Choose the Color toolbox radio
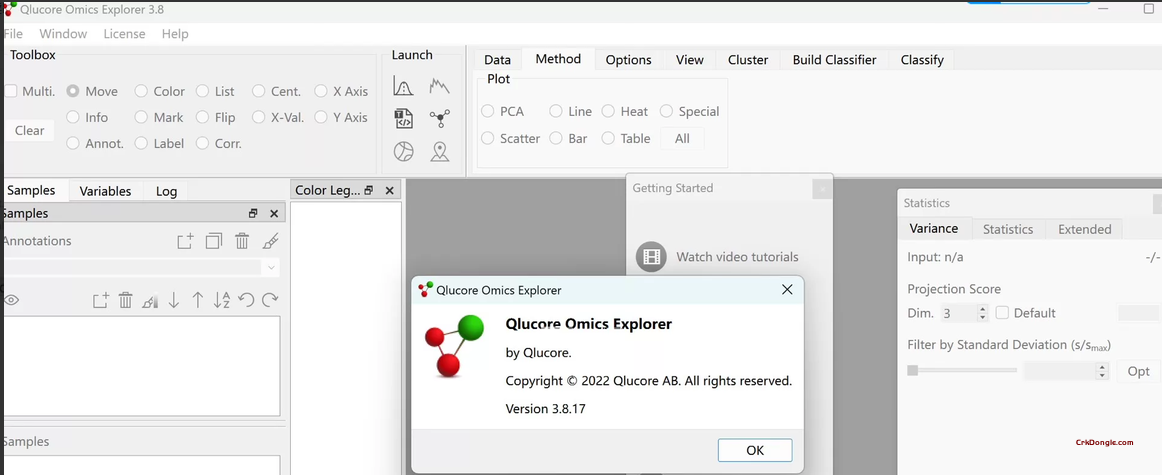This screenshot has width=1162, height=475. [141, 91]
